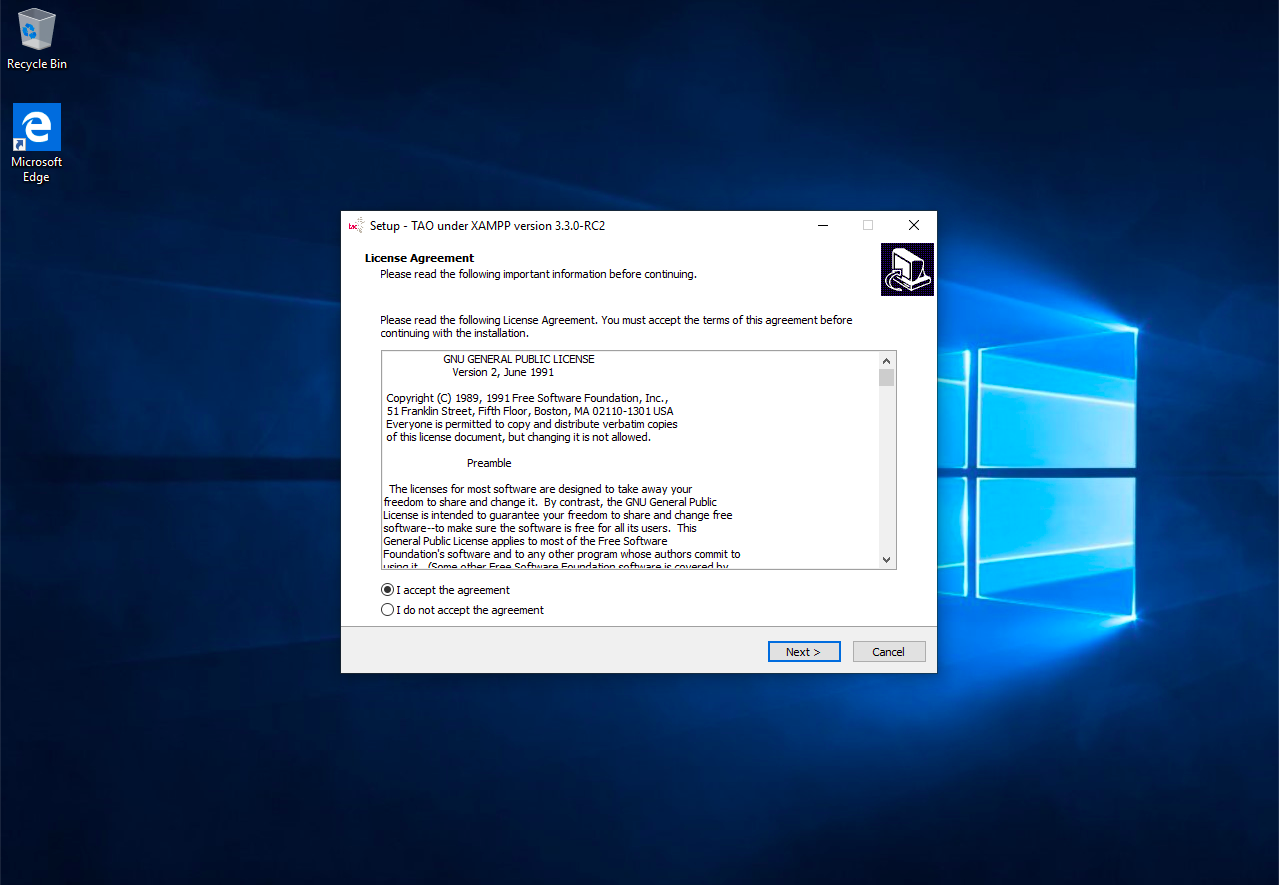Close the setup wizard window
Screen dimensions: 1279x885
(913, 225)
